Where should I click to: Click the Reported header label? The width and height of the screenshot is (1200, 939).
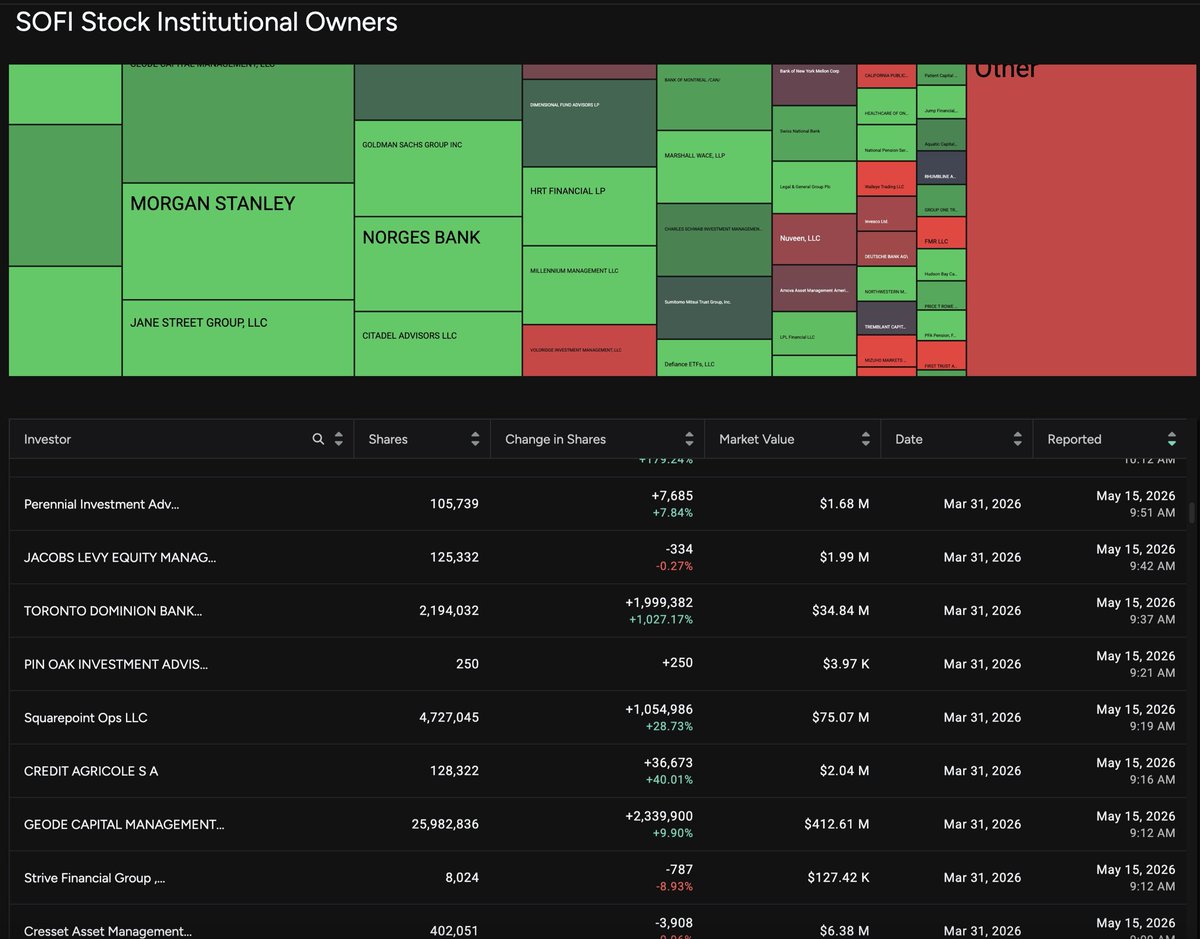click(1074, 439)
